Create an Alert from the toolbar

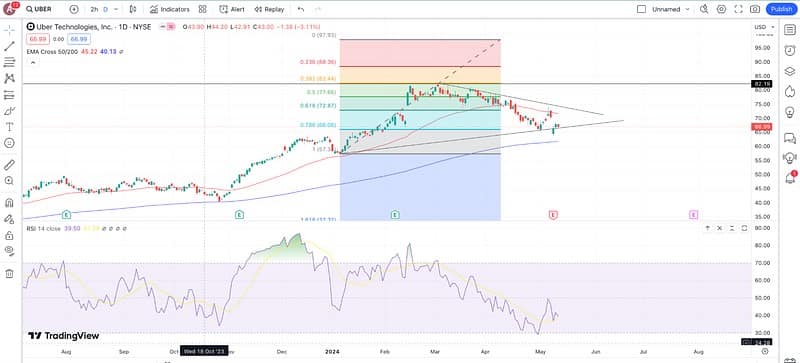click(x=232, y=9)
